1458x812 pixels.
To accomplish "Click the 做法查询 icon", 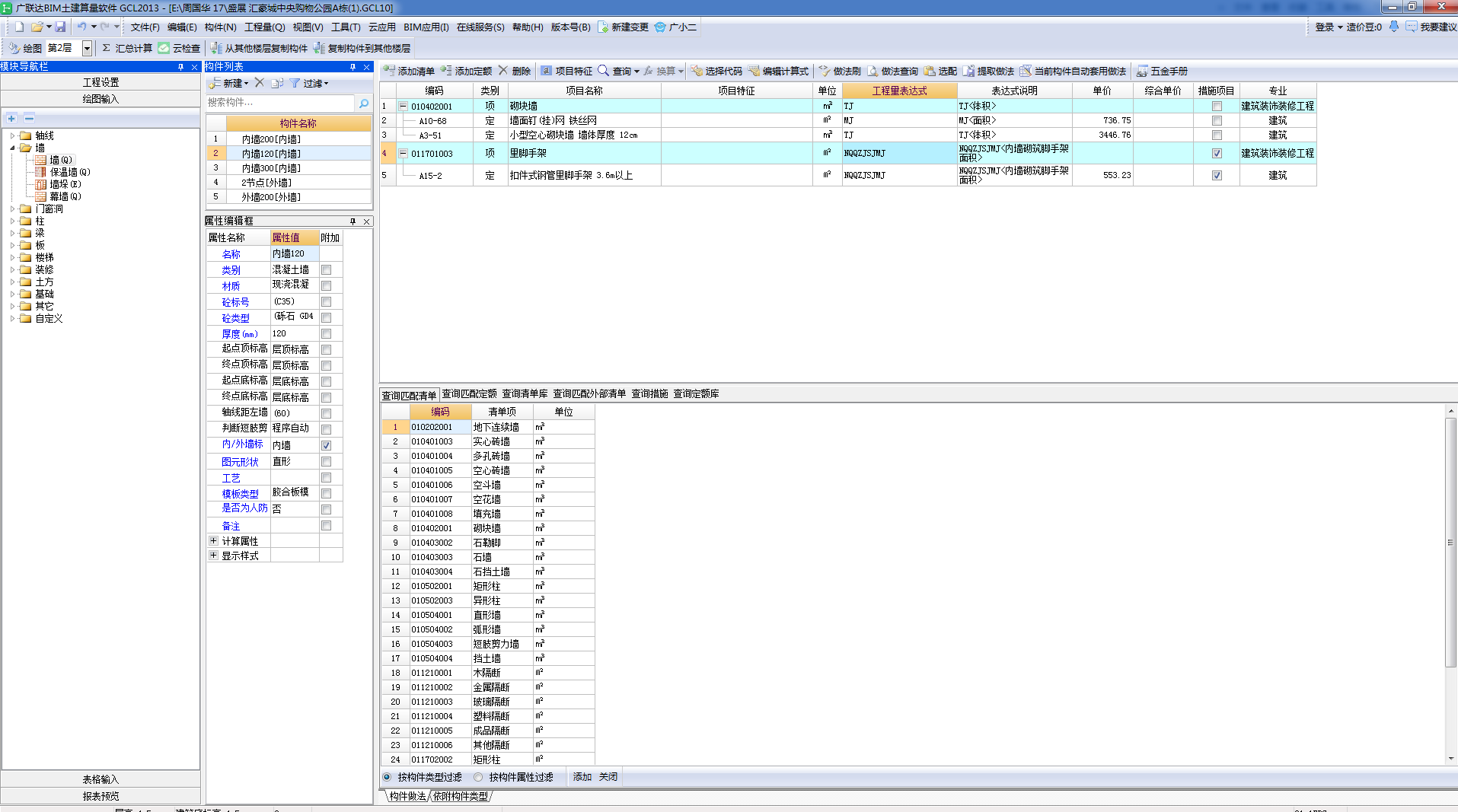I will 873,71.
